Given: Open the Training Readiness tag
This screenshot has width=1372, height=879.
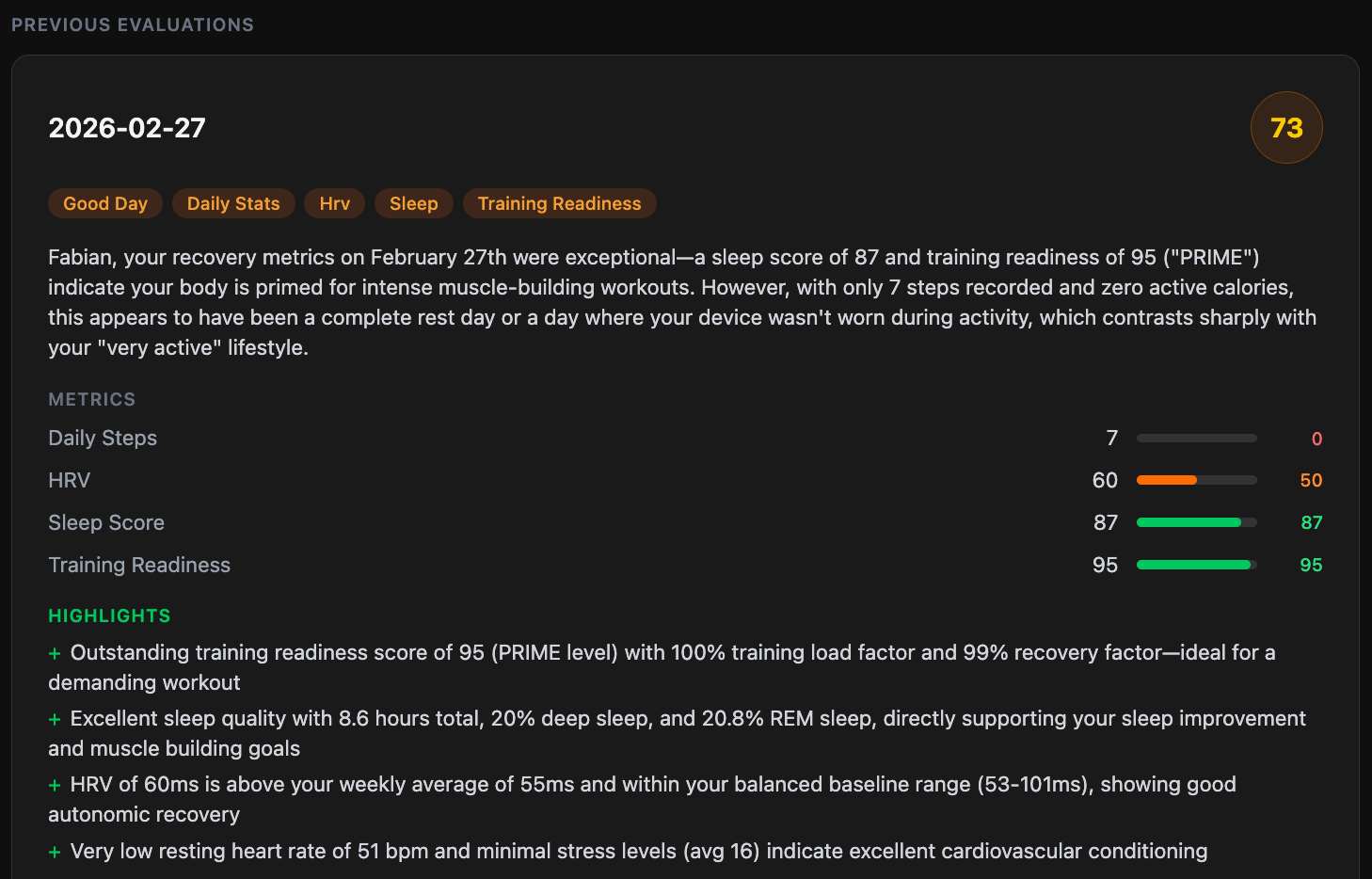Looking at the screenshot, I should pyautogui.click(x=559, y=204).
